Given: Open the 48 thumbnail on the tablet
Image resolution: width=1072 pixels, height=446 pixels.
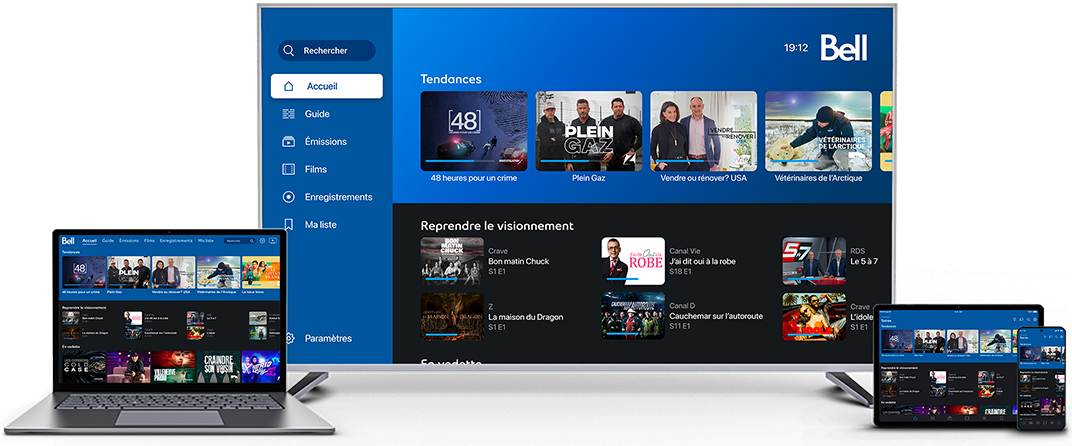Looking at the screenshot, I should [x=897, y=341].
